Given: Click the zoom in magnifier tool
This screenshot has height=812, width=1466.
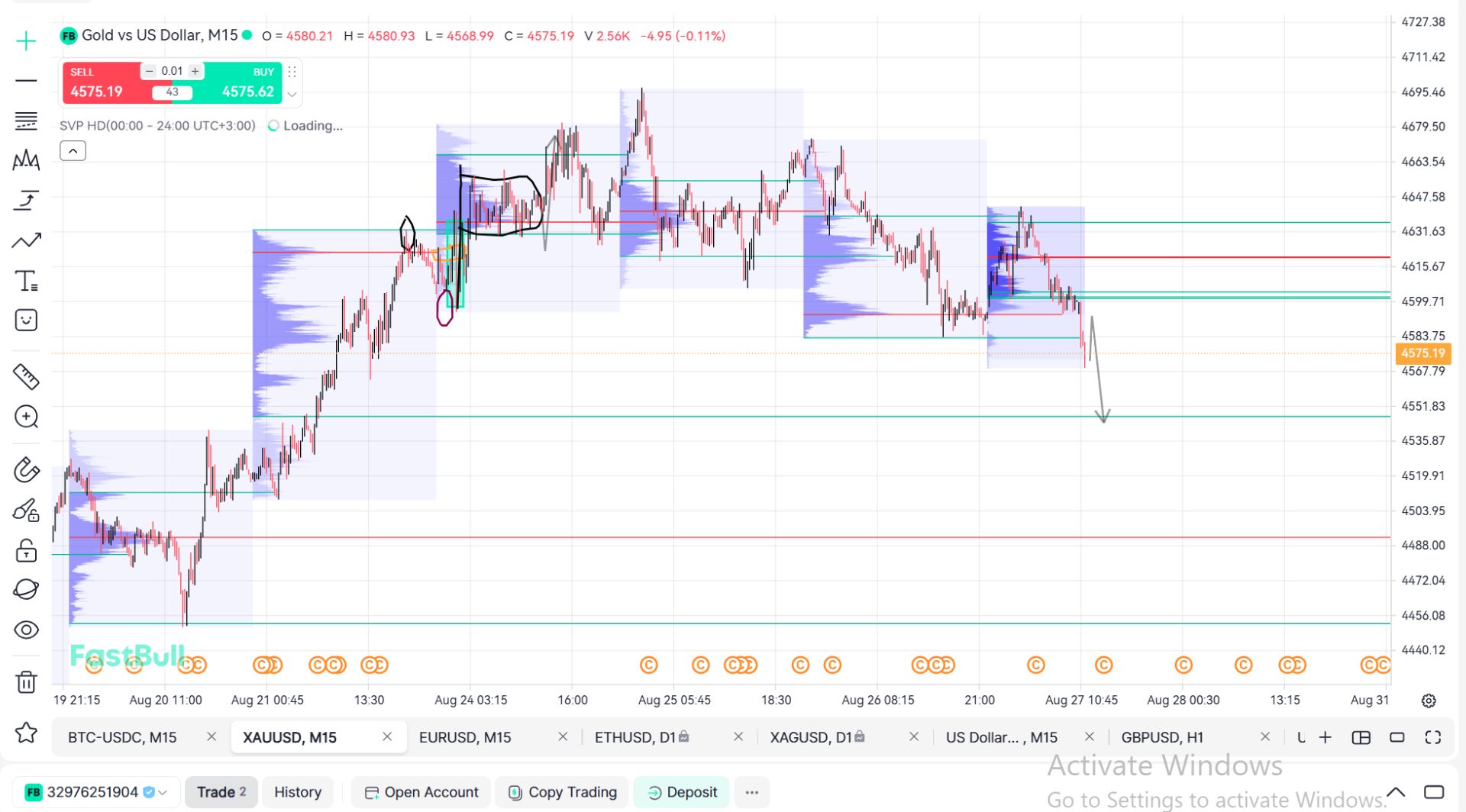Looking at the screenshot, I should tap(26, 417).
